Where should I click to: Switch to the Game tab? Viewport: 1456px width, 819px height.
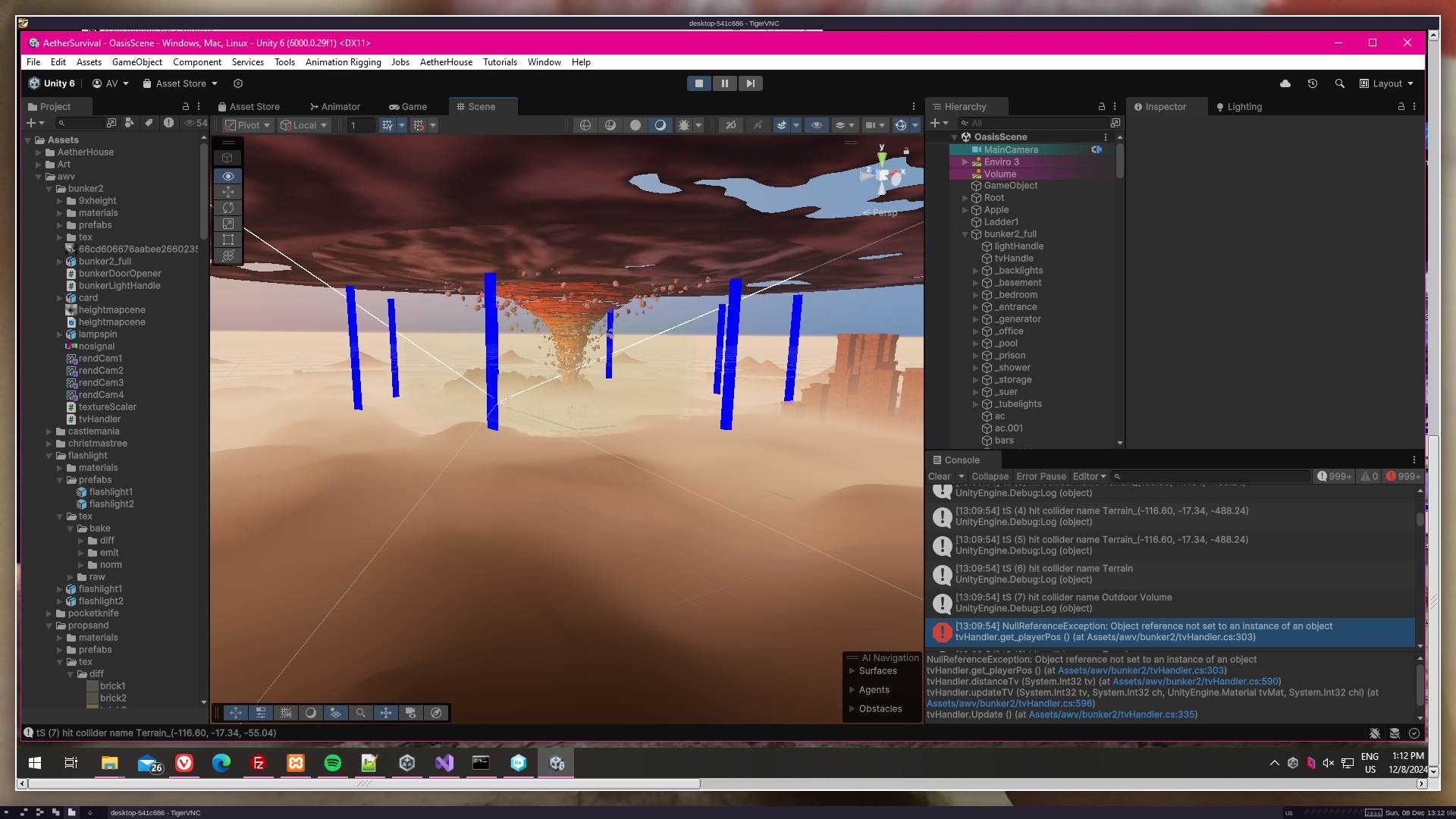(x=408, y=107)
